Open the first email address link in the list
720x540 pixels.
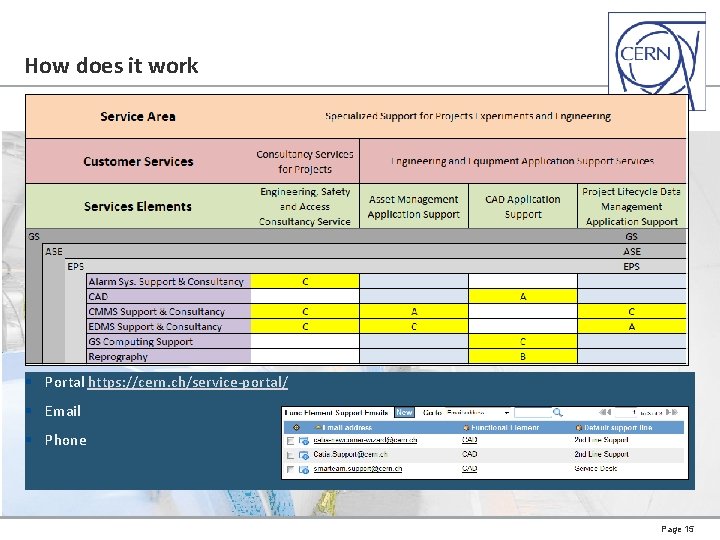pos(366,440)
